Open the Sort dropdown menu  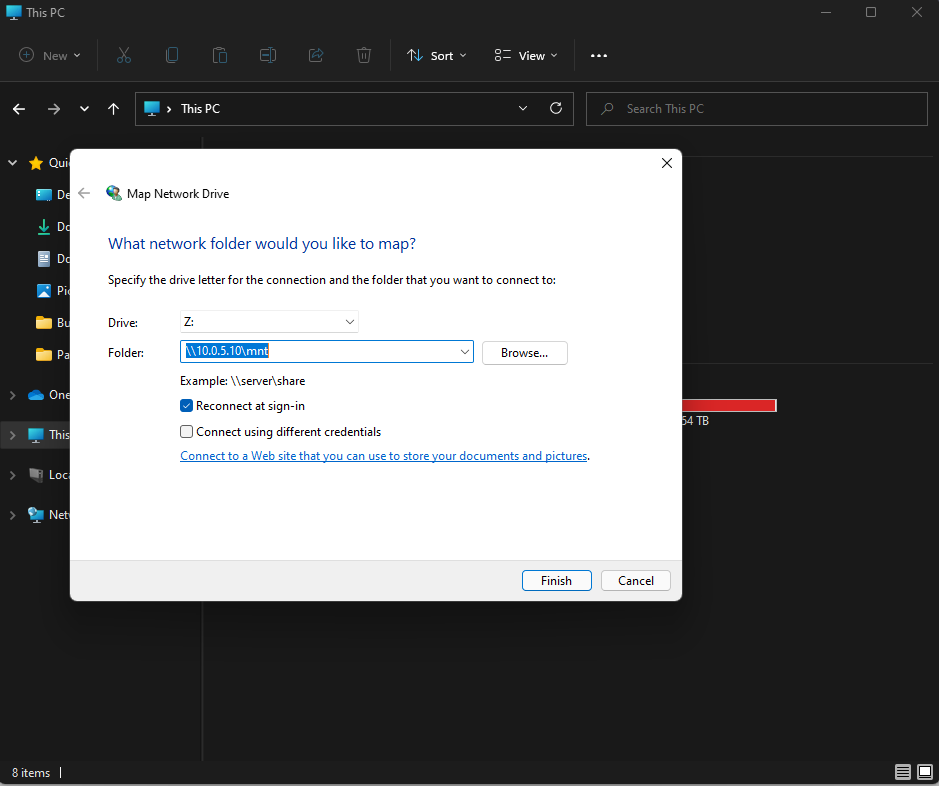click(437, 56)
